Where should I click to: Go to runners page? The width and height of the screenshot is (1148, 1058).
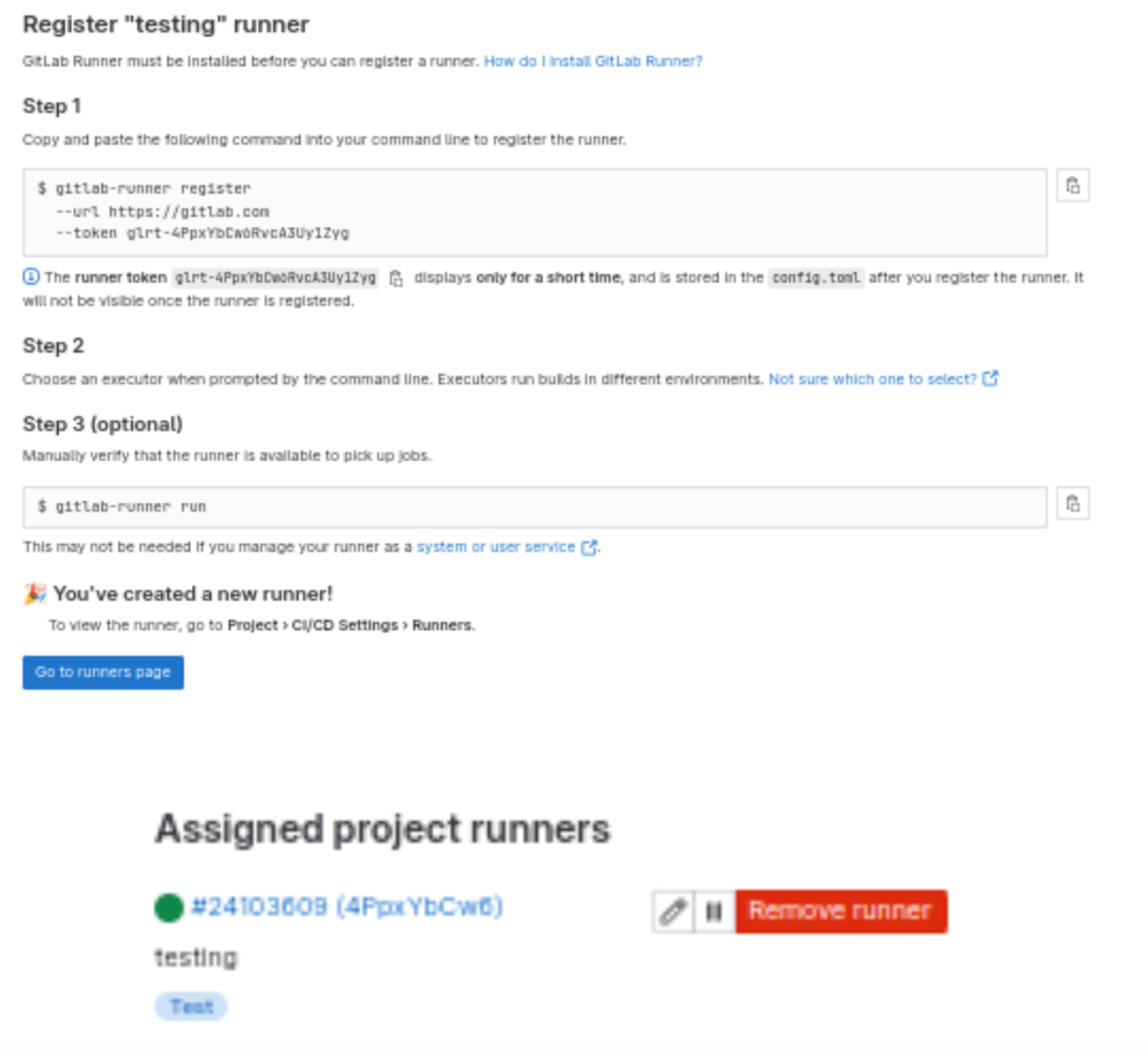click(103, 672)
